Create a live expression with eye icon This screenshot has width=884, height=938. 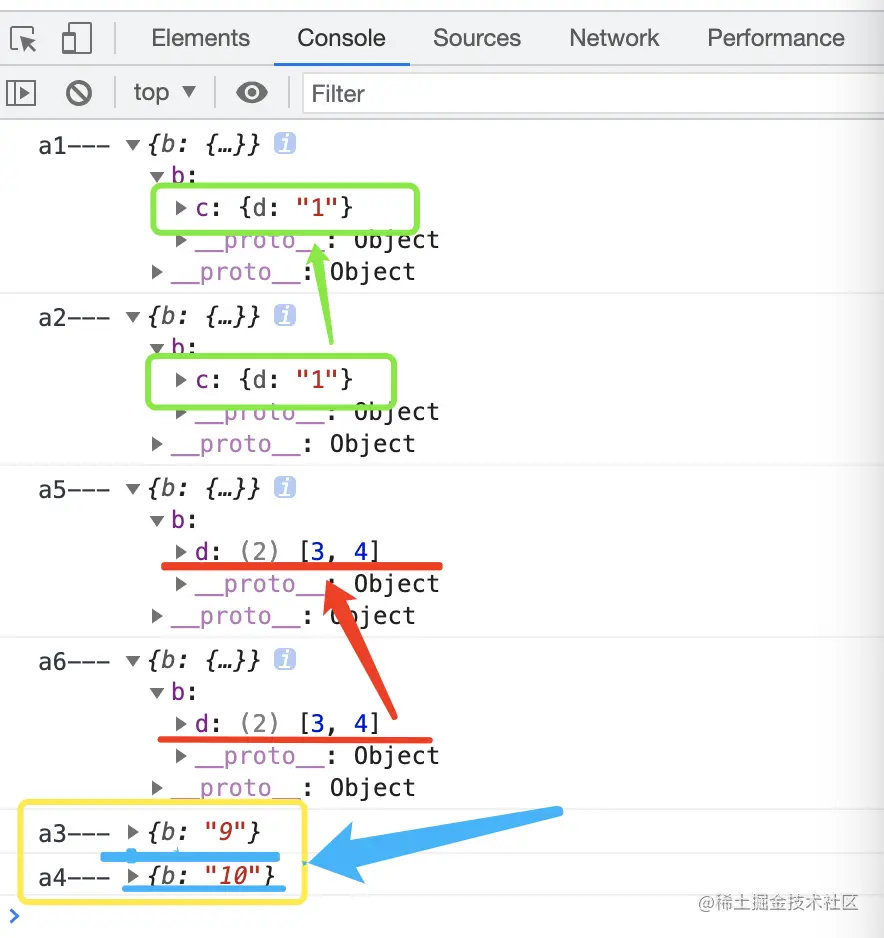pyautogui.click(x=251, y=92)
